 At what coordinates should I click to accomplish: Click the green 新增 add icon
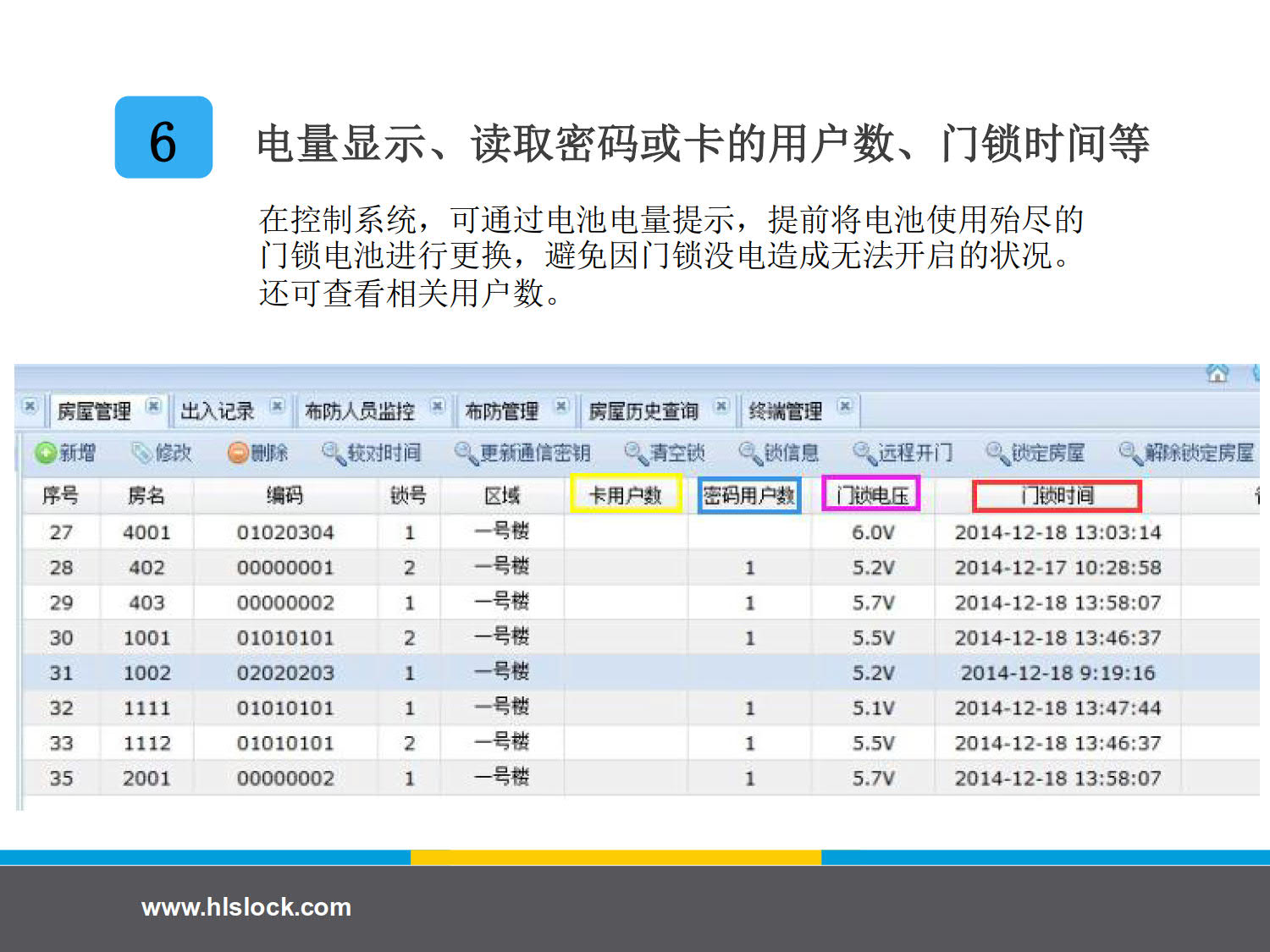coord(45,453)
